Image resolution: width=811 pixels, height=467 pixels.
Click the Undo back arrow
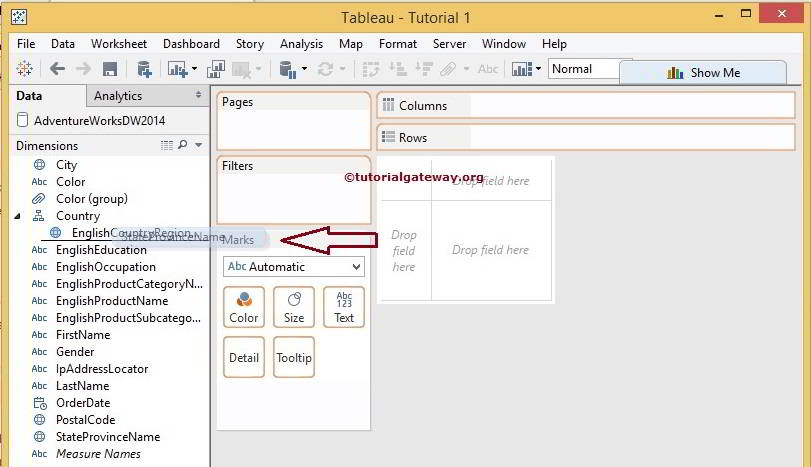(57, 69)
